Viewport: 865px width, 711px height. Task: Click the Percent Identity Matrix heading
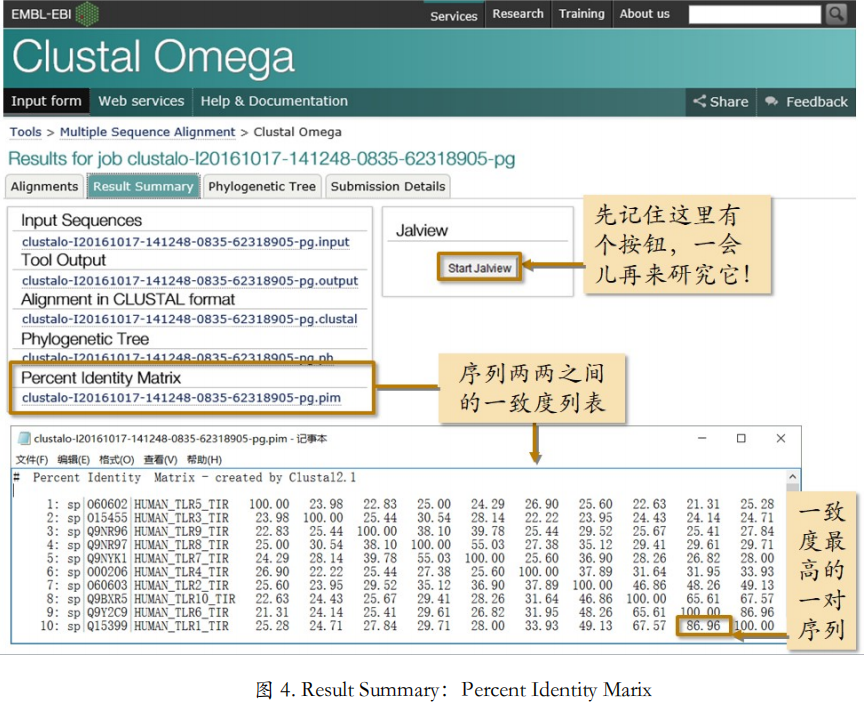(x=101, y=378)
